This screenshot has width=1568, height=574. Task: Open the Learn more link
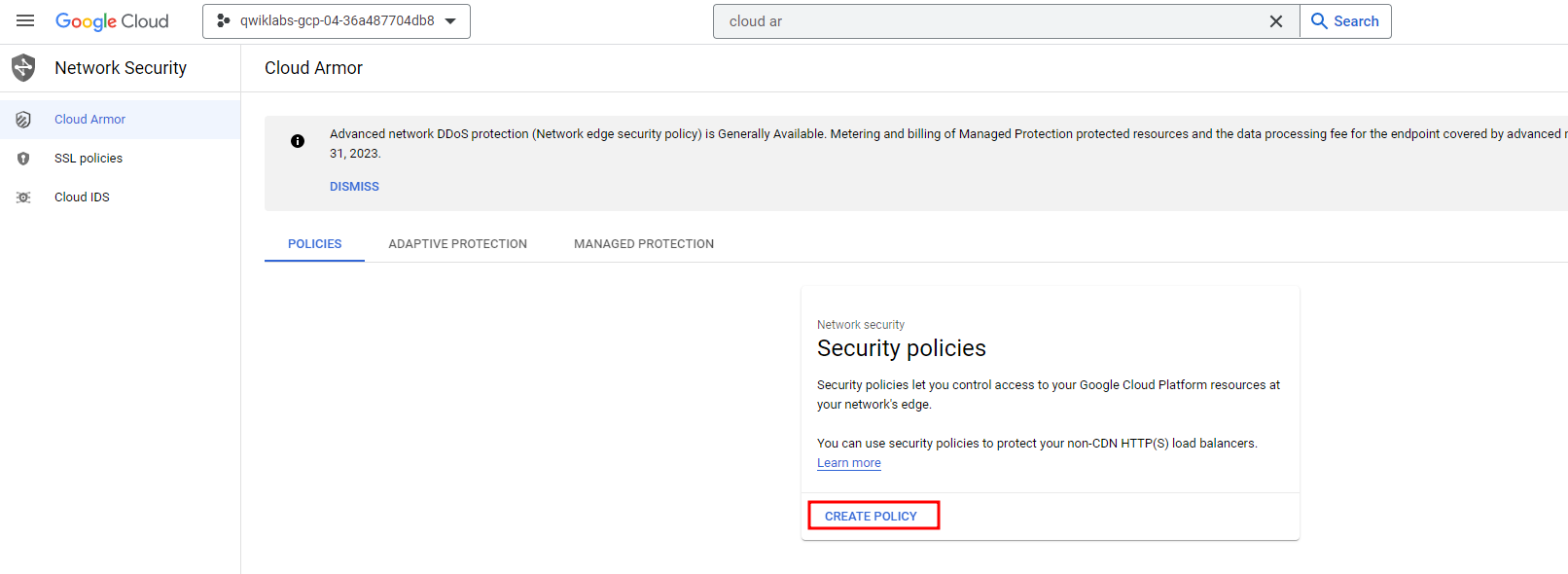849,463
